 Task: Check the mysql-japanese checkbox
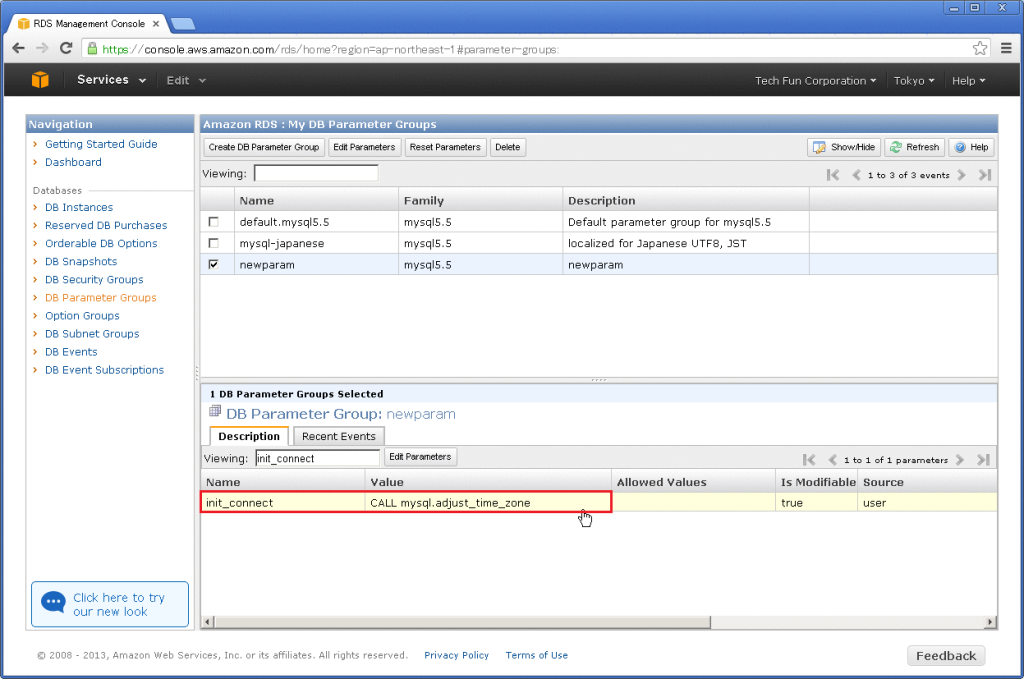[x=214, y=243]
